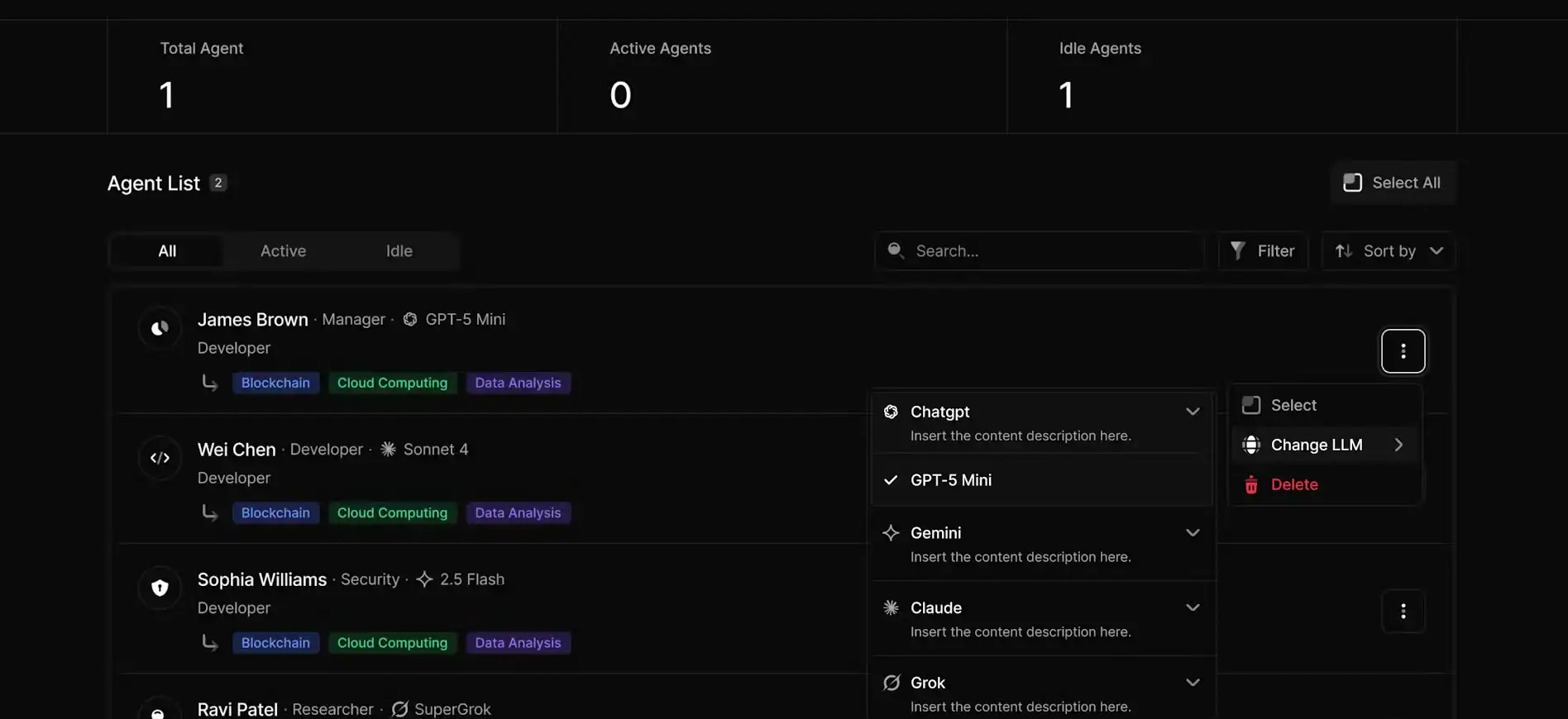Toggle the Select All checkbox
This screenshot has width=1568, height=719.
point(1353,183)
